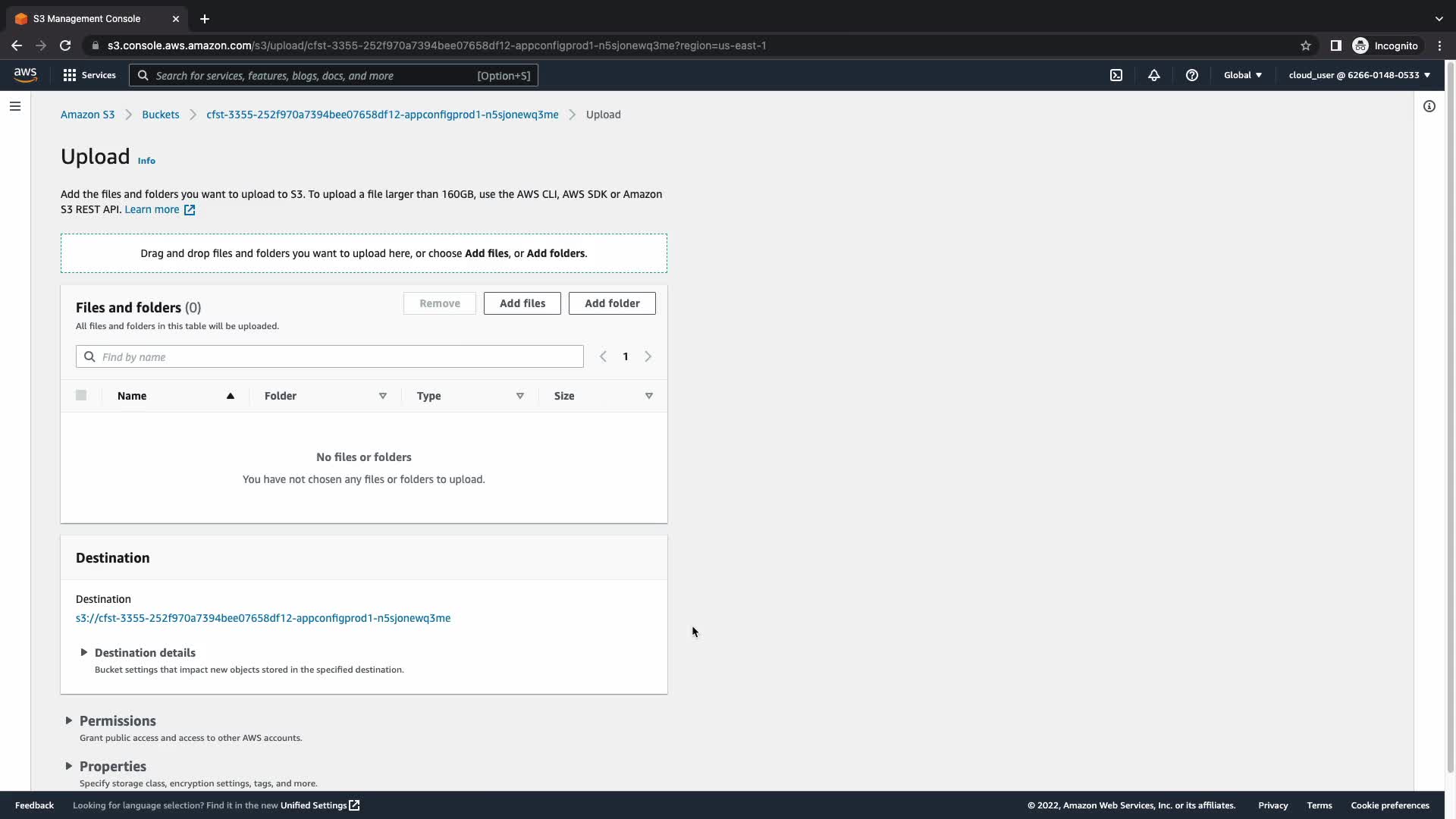The image size is (1456, 819).
Task: Open the notifications bell icon
Action: (1153, 75)
